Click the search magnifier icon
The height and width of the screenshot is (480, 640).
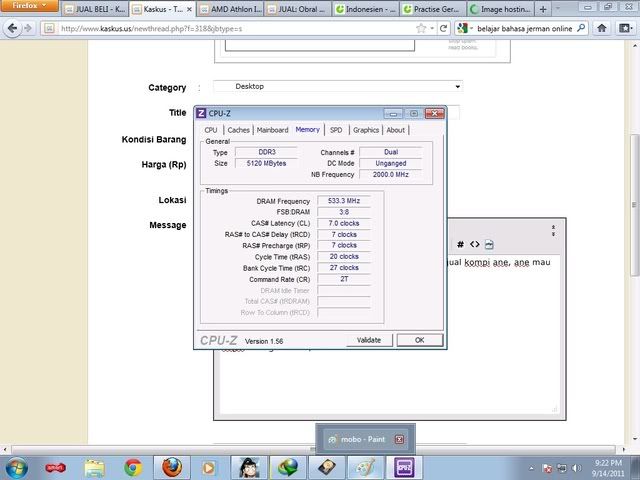tap(581, 28)
